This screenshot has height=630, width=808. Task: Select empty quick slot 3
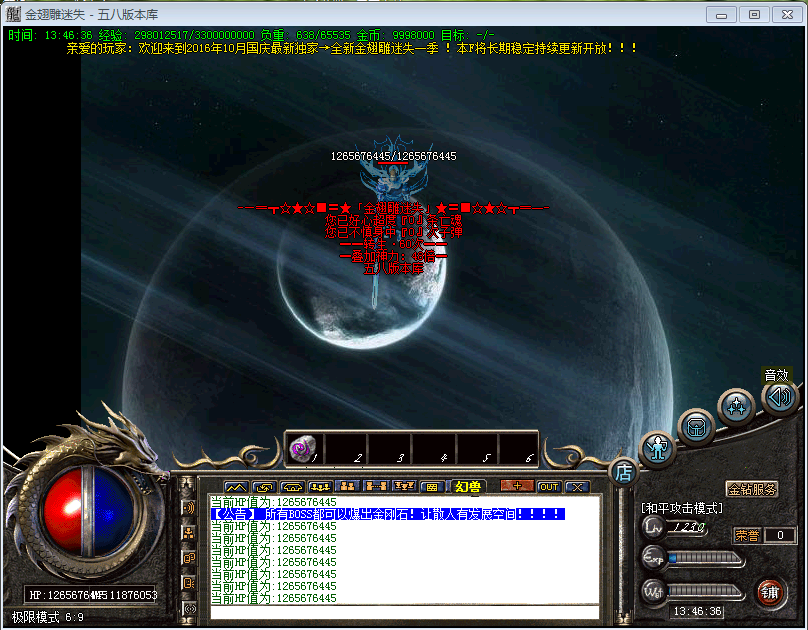(390, 449)
